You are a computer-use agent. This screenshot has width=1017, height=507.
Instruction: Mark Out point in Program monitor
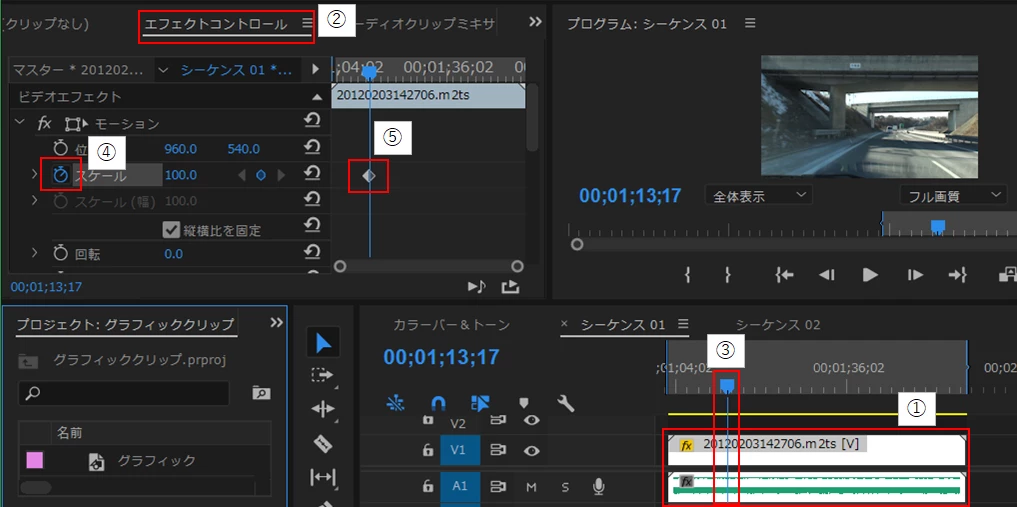point(728,275)
